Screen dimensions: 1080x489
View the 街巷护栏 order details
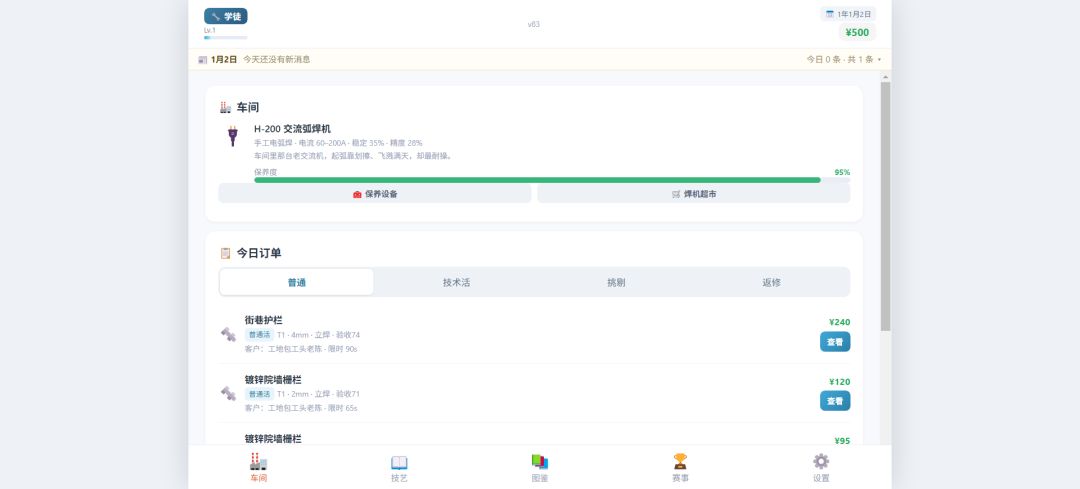(x=835, y=342)
